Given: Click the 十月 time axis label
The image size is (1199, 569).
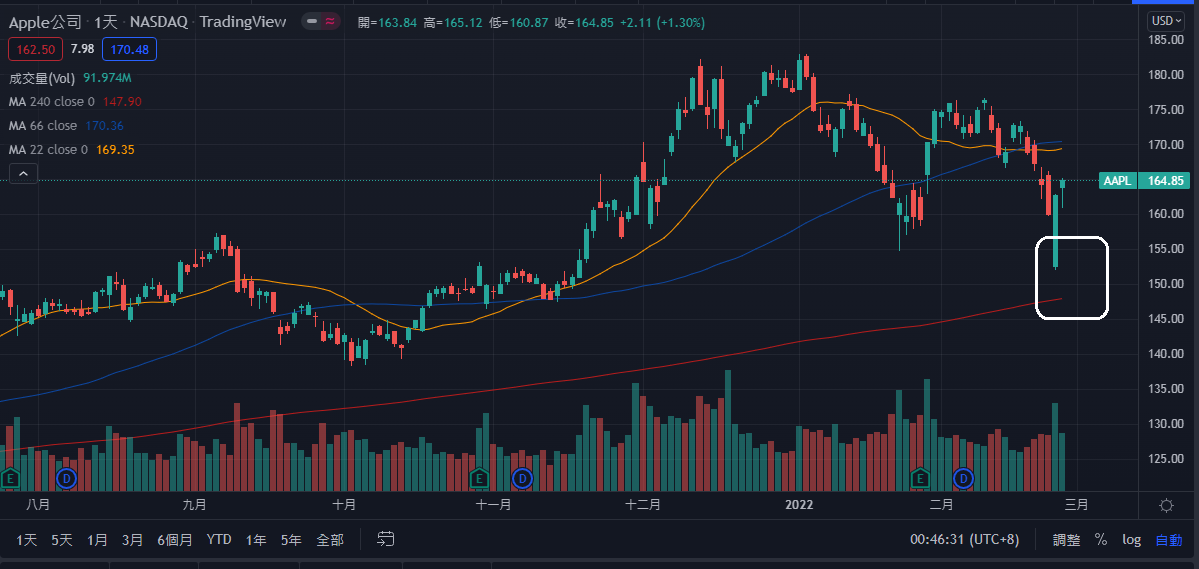Looking at the screenshot, I should pos(344,505).
